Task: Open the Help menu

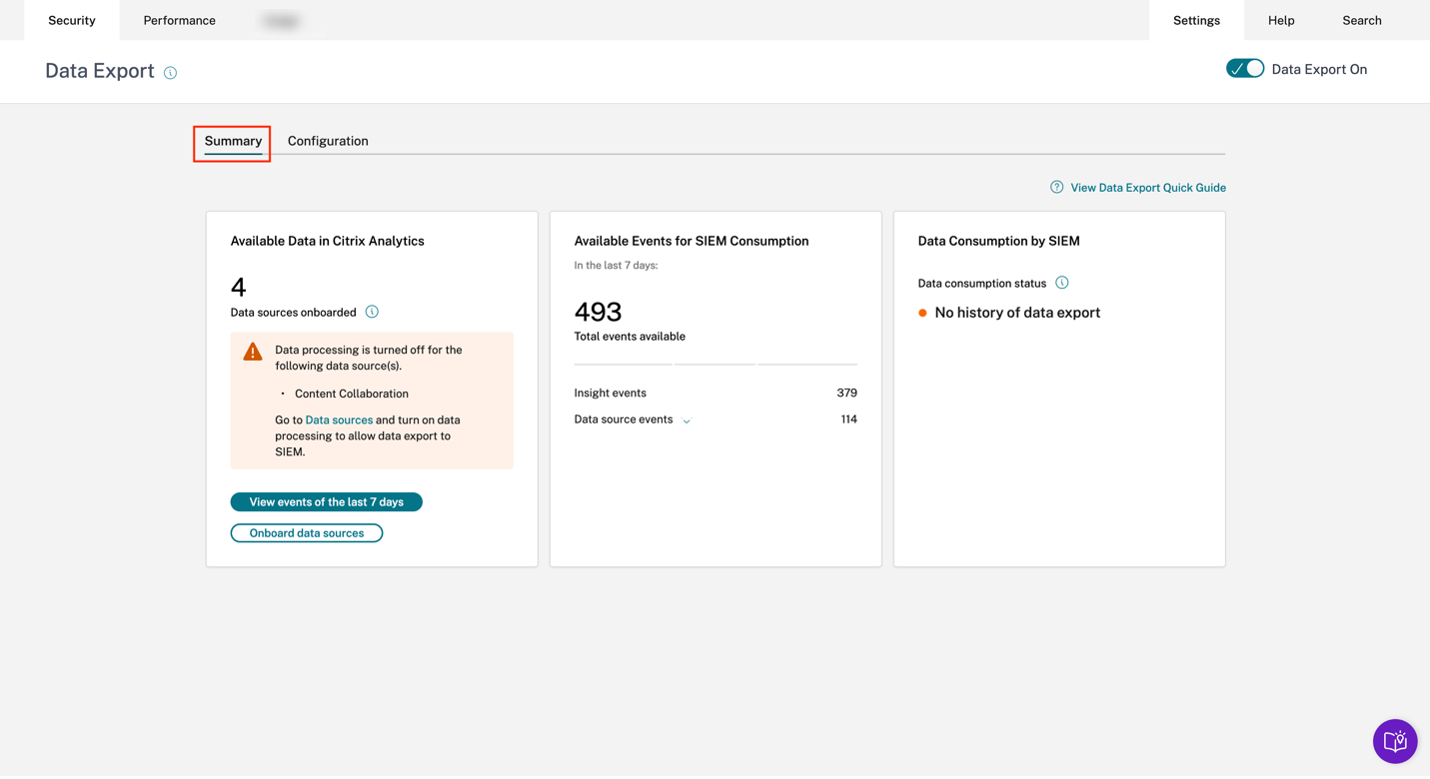Action: coord(1281,20)
